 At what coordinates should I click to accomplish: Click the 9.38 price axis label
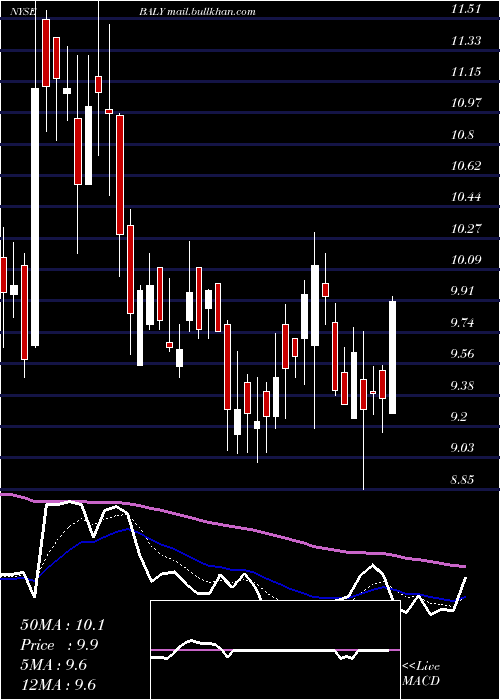tap(464, 386)
